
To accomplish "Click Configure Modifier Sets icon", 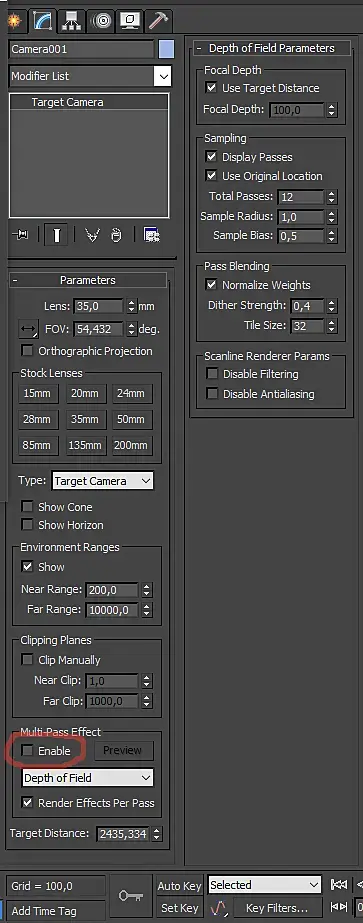I will coord(152,235).
